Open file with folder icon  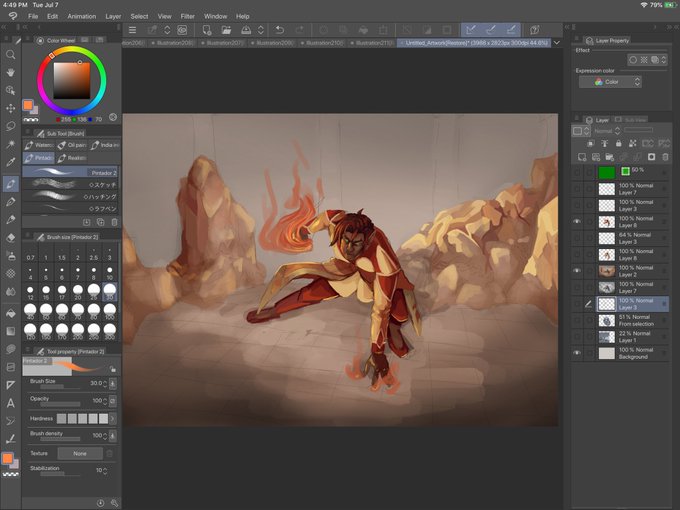coord(226,30)
